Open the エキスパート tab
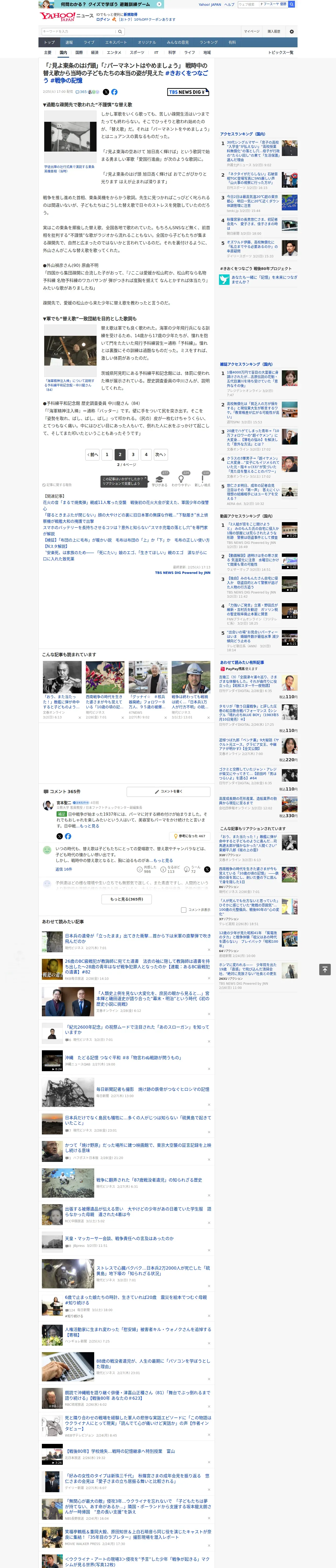 116,43
